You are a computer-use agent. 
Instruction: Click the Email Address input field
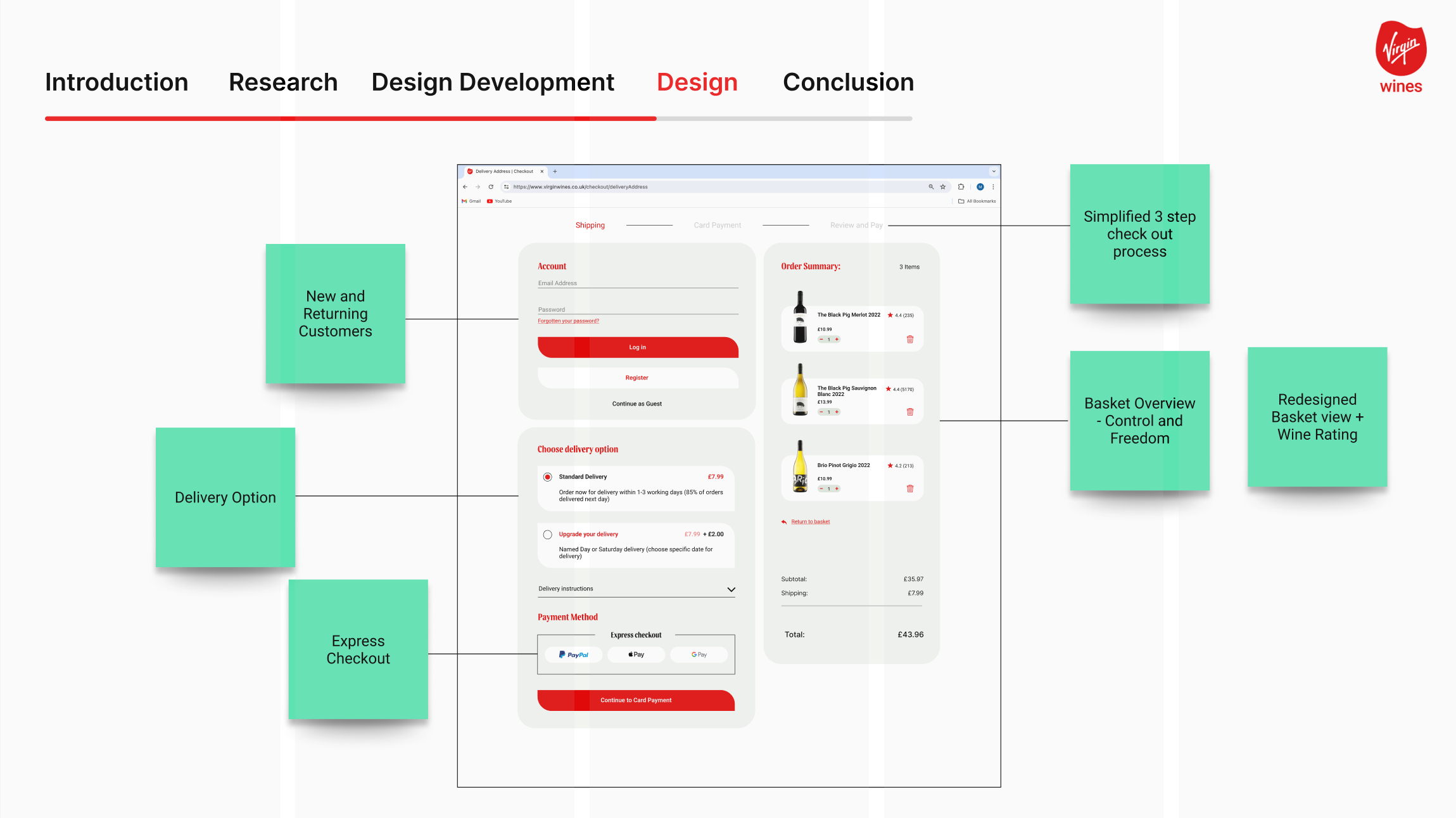[x=637, y=283]
